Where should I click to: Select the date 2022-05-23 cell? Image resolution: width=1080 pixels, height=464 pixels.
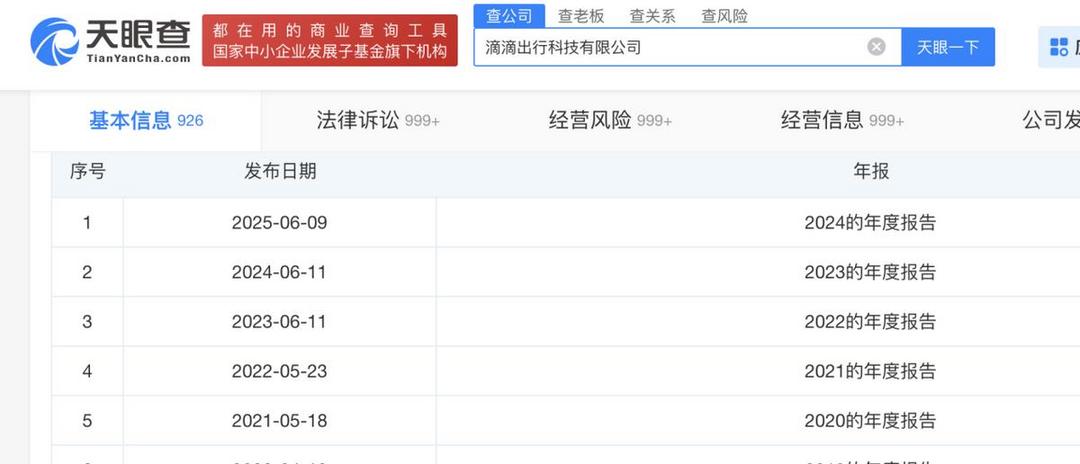tap(279, 372)
